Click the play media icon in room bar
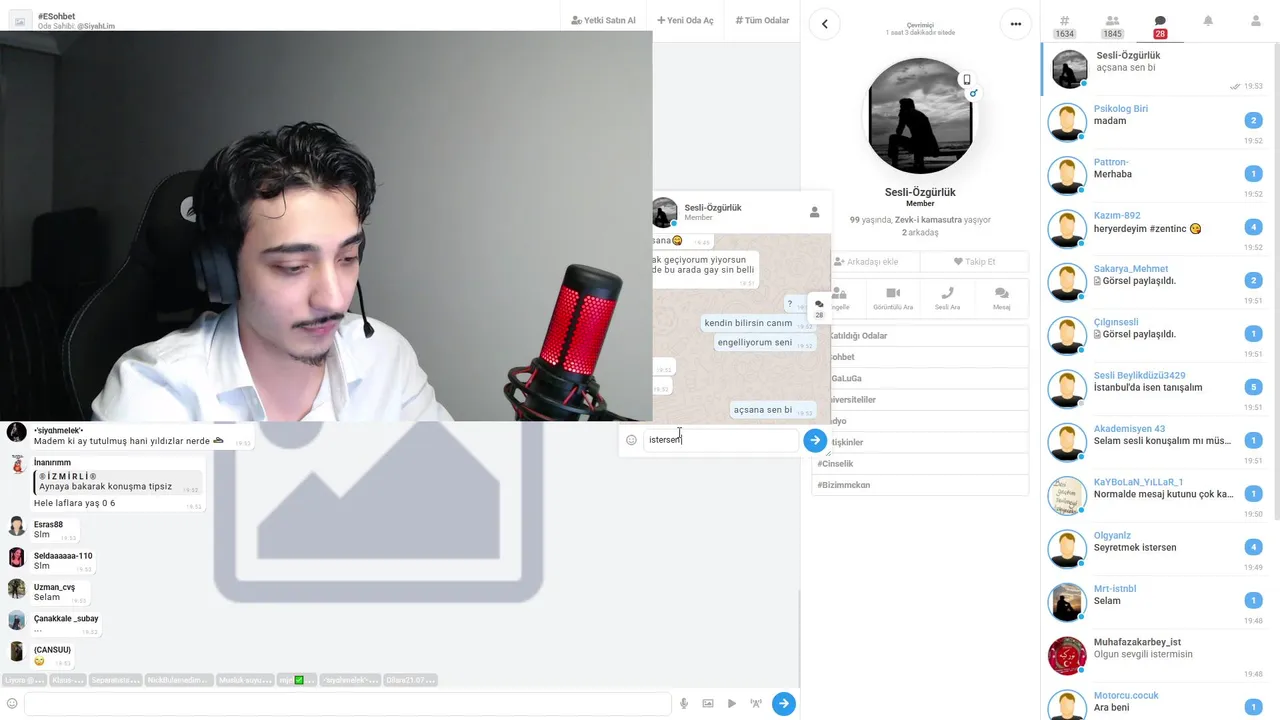Viewport: 1280px width, 720px height. [732, 704]
